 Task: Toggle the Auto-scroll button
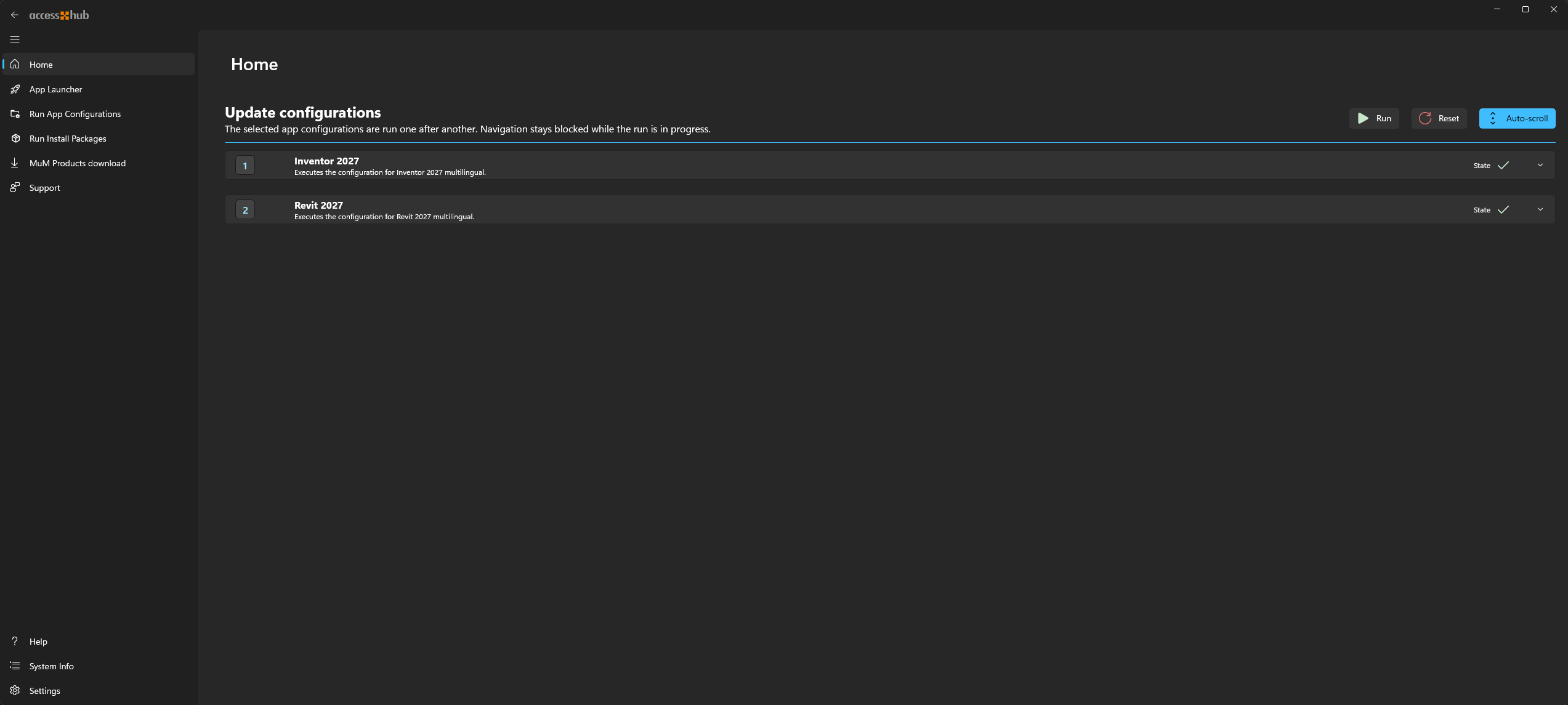pos(1517,118)
